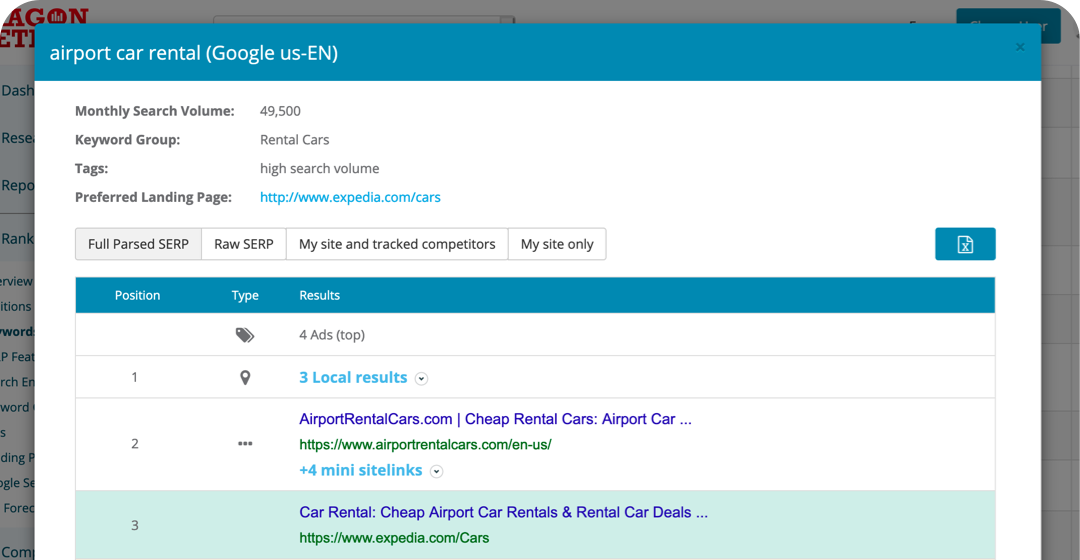Click the +4 mini sitelinks text
The width and height of the screenshot is (1080, 560).
(x=360, y=470)
